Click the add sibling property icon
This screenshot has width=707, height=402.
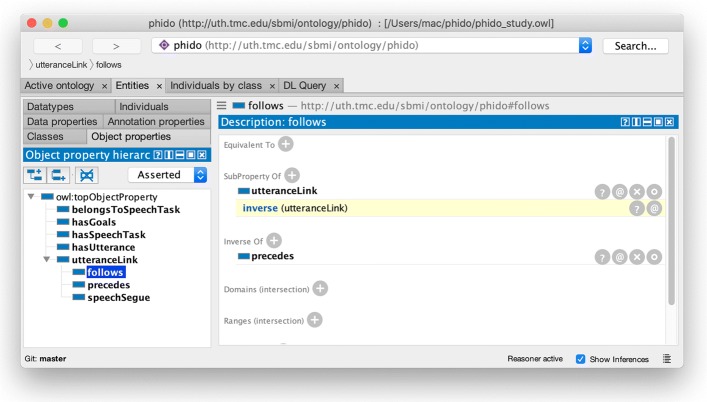(x=59, y=175)
